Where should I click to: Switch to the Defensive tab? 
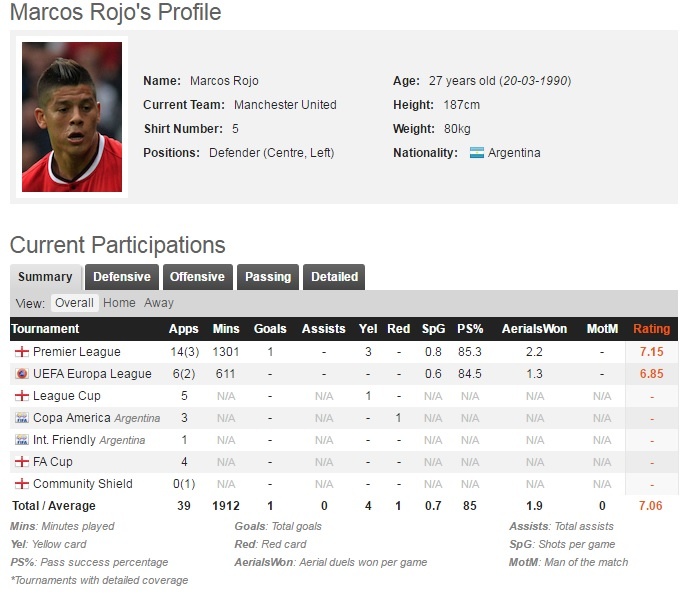(x=122, y=277)
